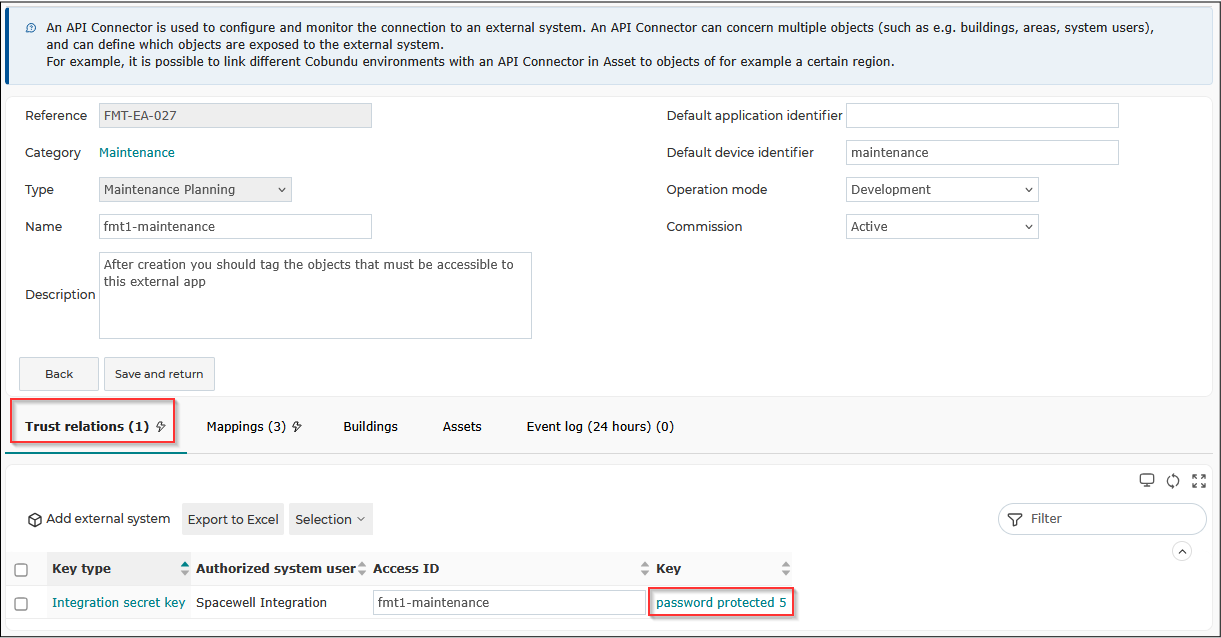Open the Operation mode dropdown
The height and width of the screenshot is (638, 1221).
[x=942, y=190]
